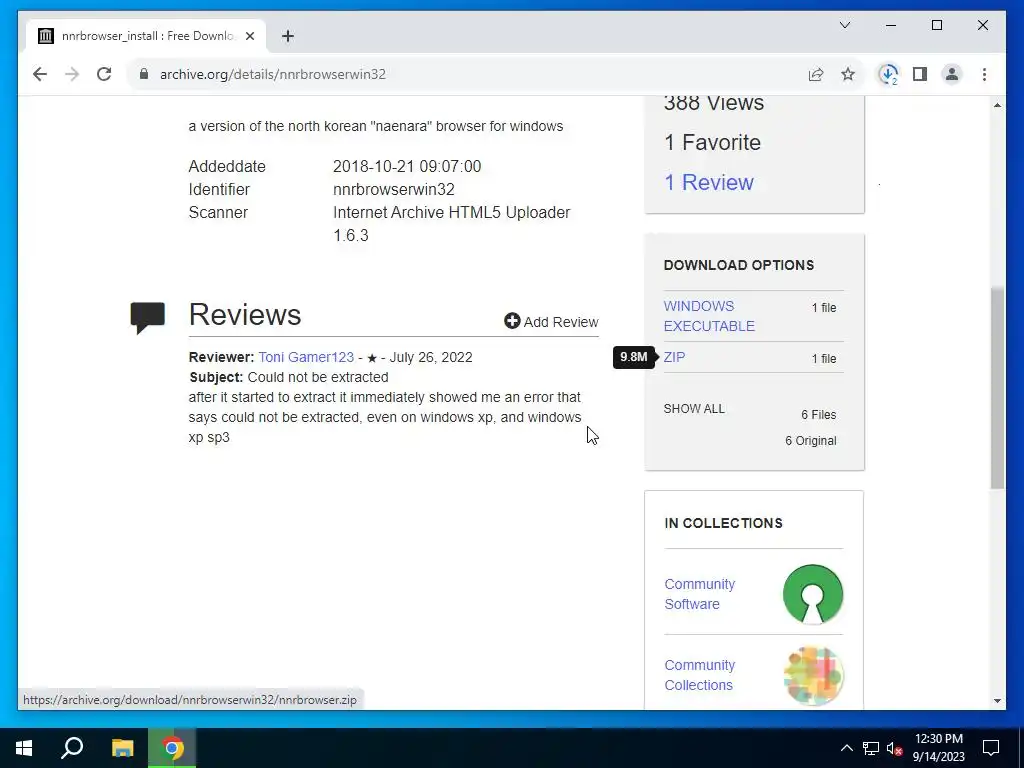The image size is (1024, 768).
Task: Expand Show All download files
Action: pos(694,409)
